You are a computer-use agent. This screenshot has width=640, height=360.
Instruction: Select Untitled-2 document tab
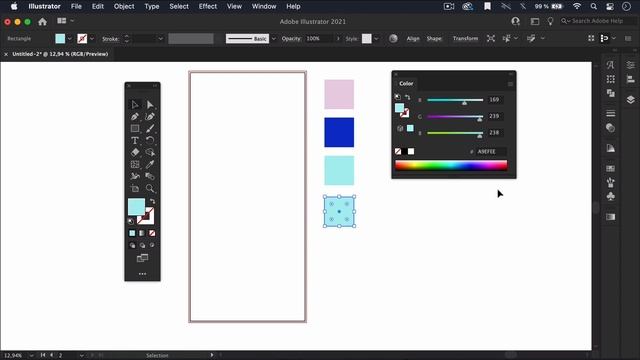point(60,54)
